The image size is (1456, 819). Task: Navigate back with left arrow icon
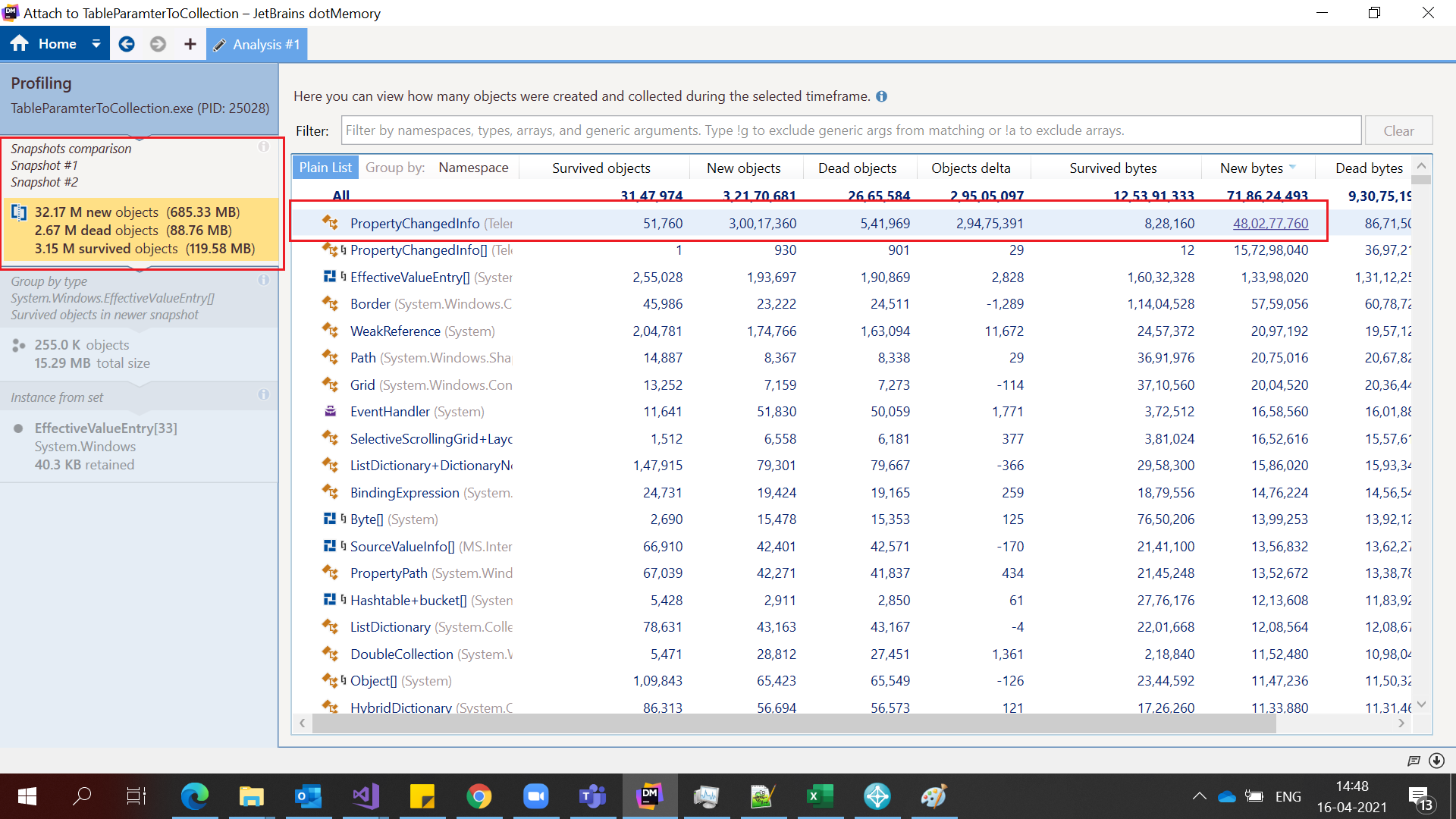[127, 44]
